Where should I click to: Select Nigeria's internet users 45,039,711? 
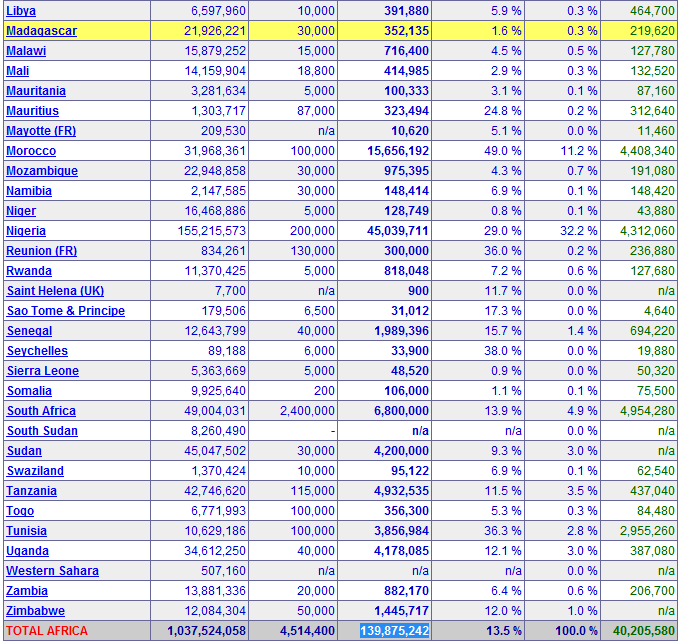[398, 231]
